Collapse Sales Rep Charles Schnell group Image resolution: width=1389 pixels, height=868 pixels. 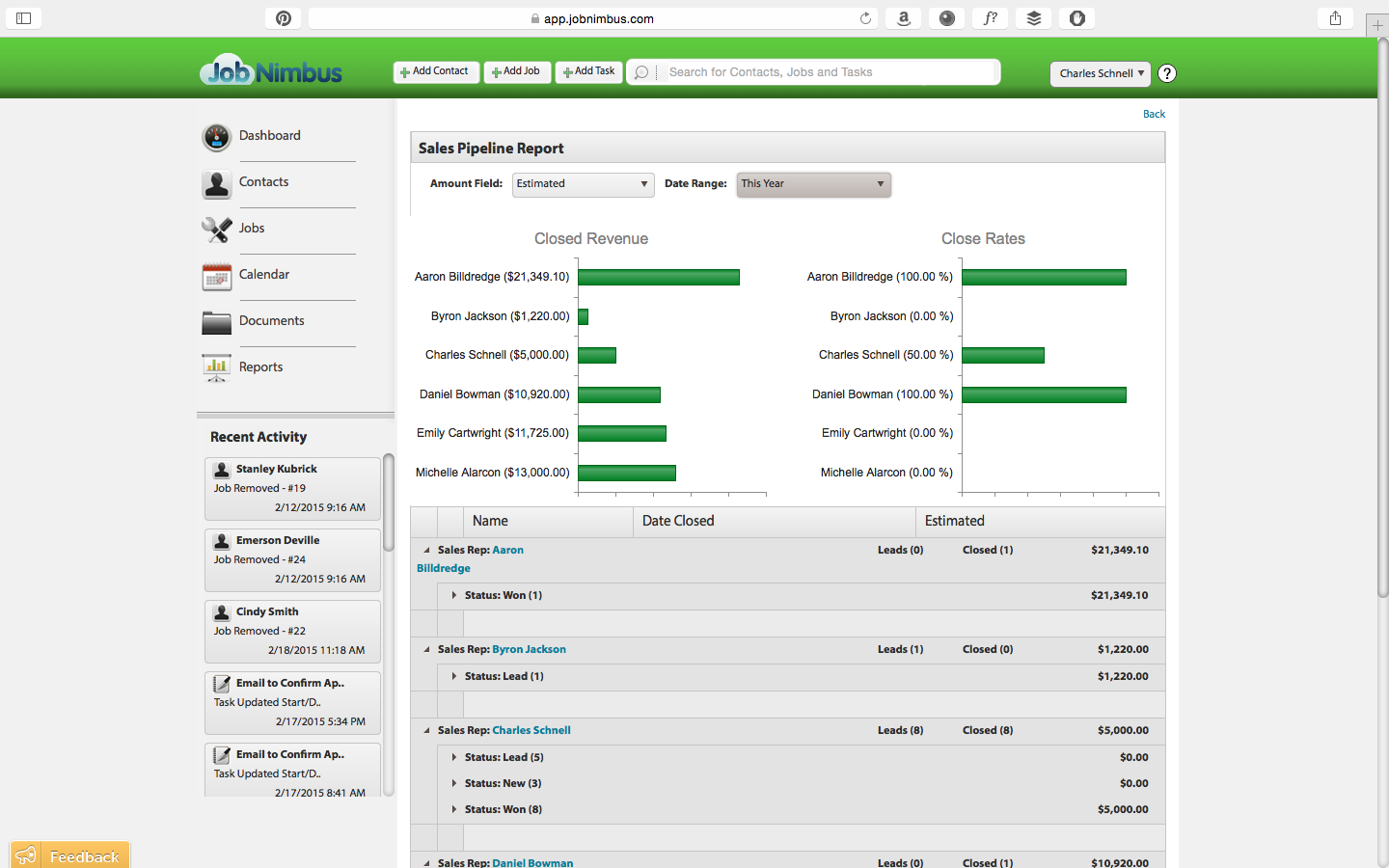426,731
